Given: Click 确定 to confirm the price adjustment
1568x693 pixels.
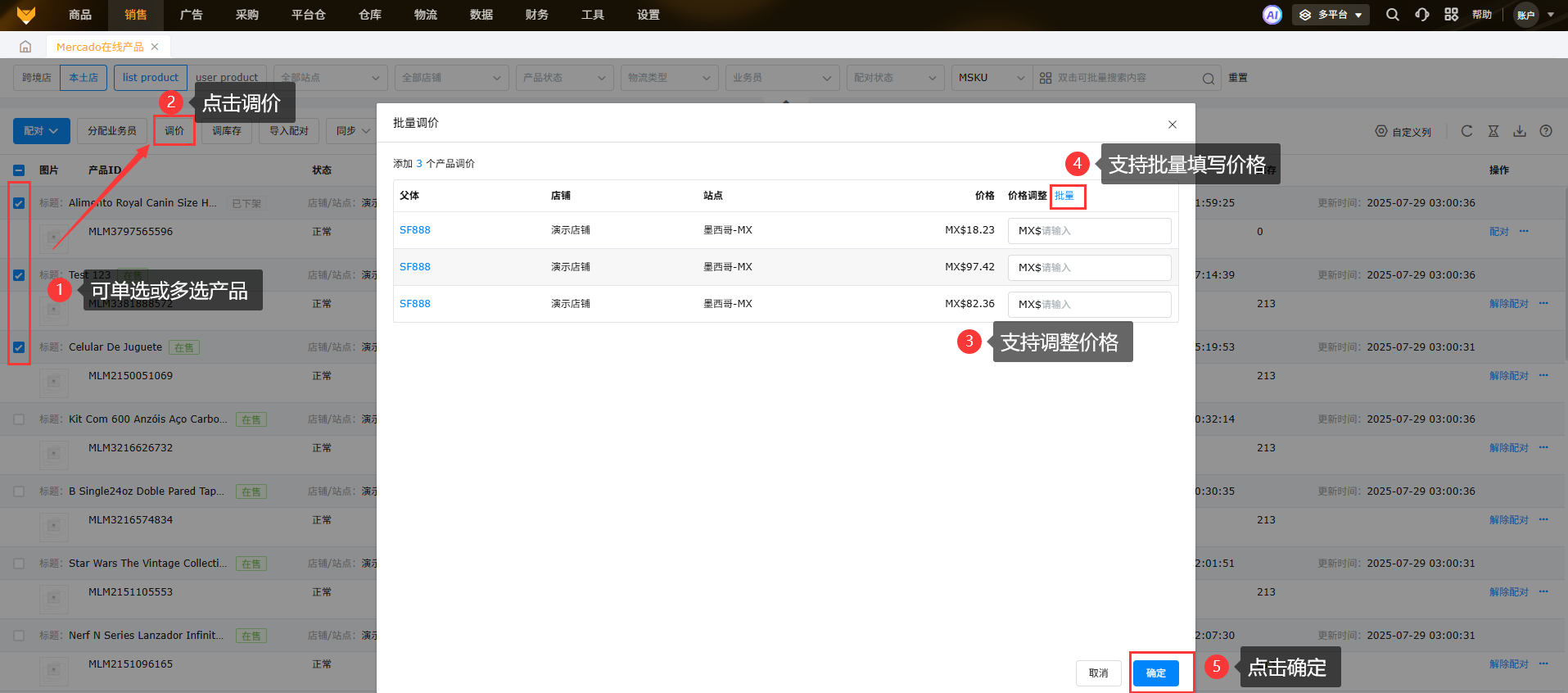Looking at the screenshot, I should [1156, 673].
